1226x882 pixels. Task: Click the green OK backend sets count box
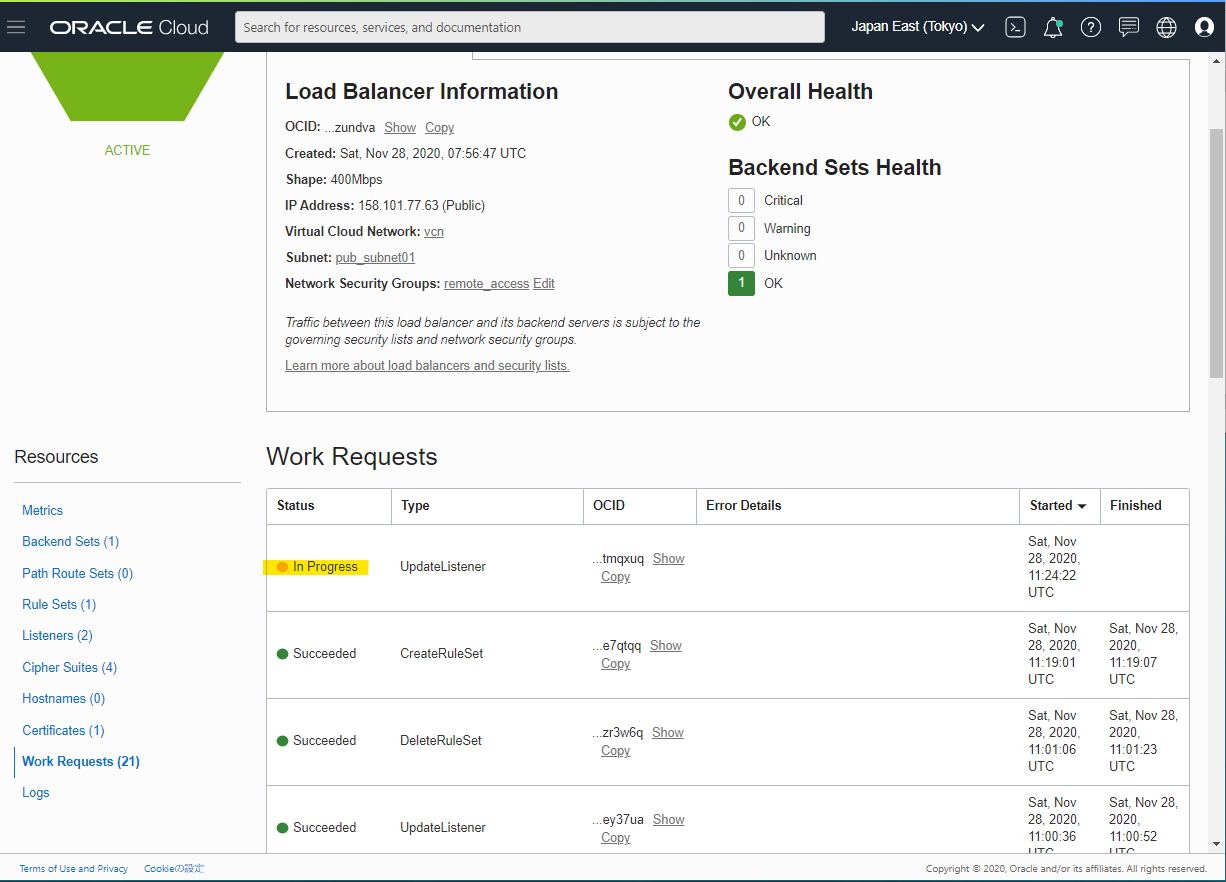click(x=741, y=283)
